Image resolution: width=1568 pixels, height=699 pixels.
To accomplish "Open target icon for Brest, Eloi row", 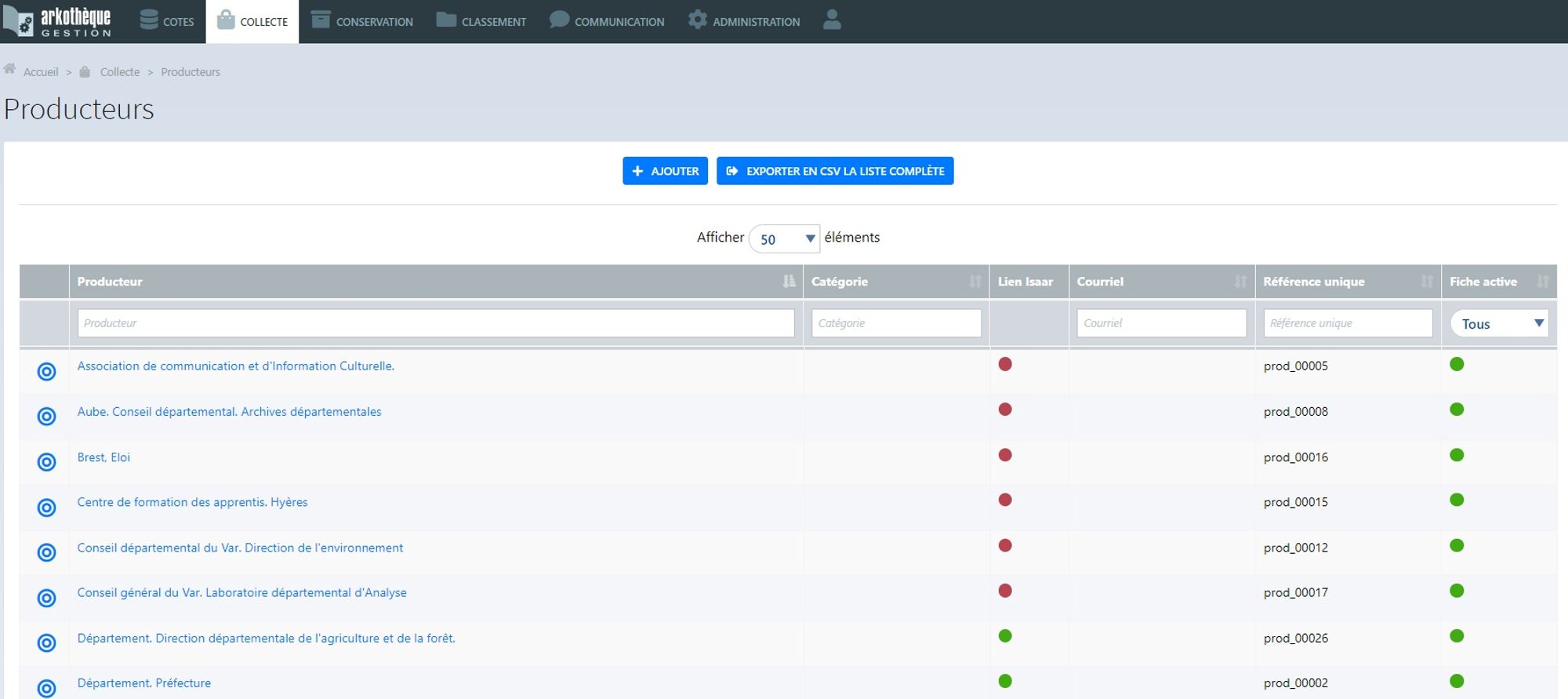I will point(46,462).
